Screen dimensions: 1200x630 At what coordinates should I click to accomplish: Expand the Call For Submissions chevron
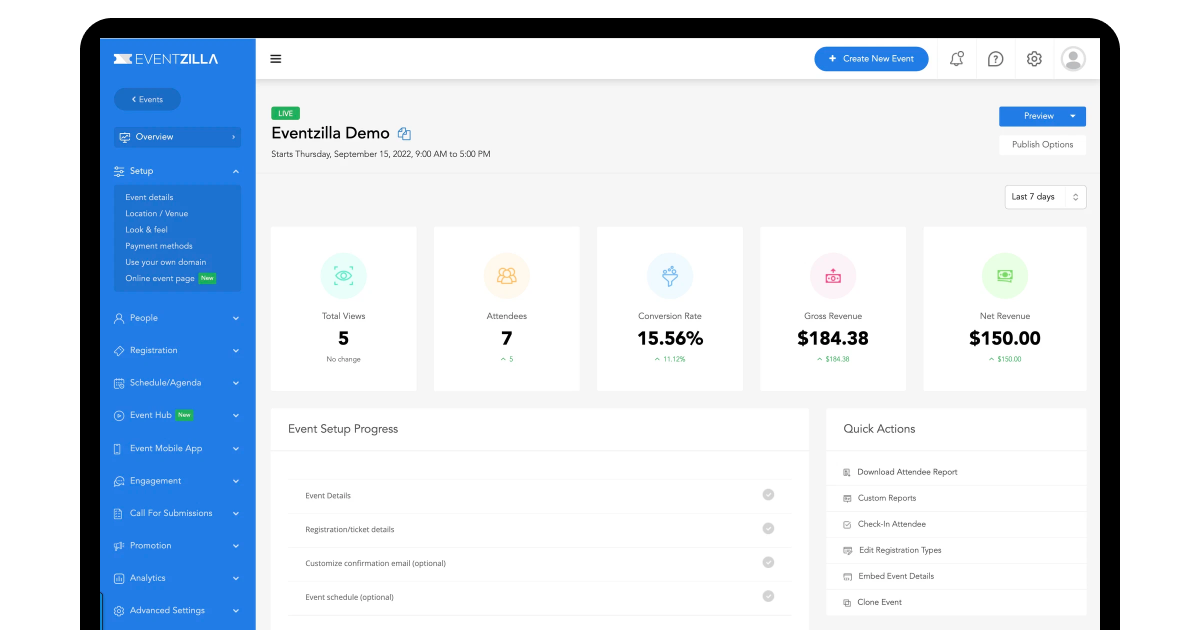click(x=236, y=513)
